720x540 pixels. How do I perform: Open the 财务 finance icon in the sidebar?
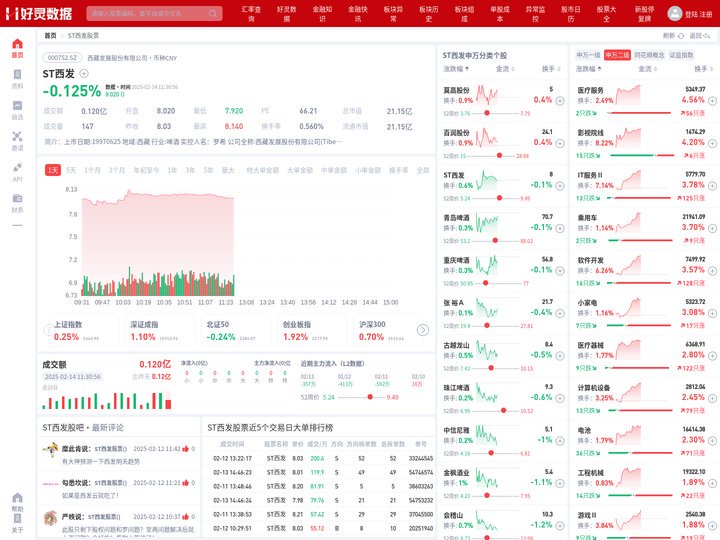coord(17,203)
